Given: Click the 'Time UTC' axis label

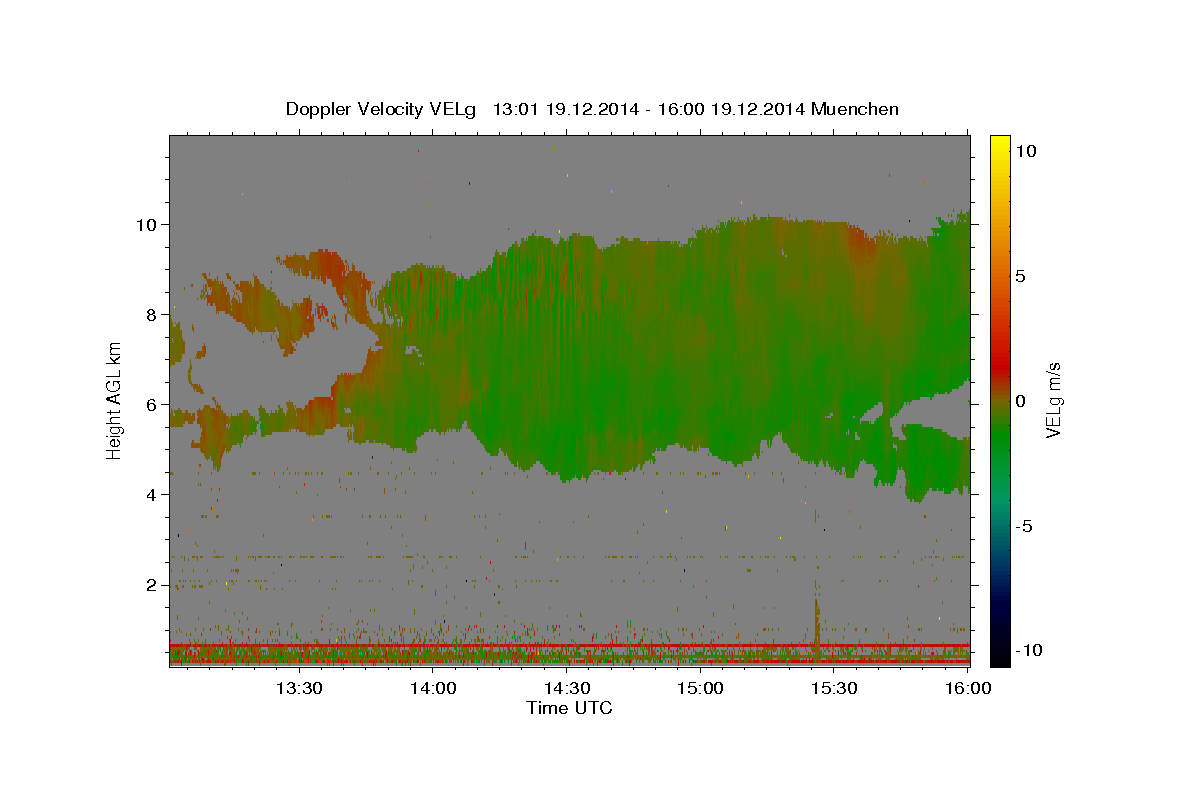Looking at the screenshot, I should (569, 708).
